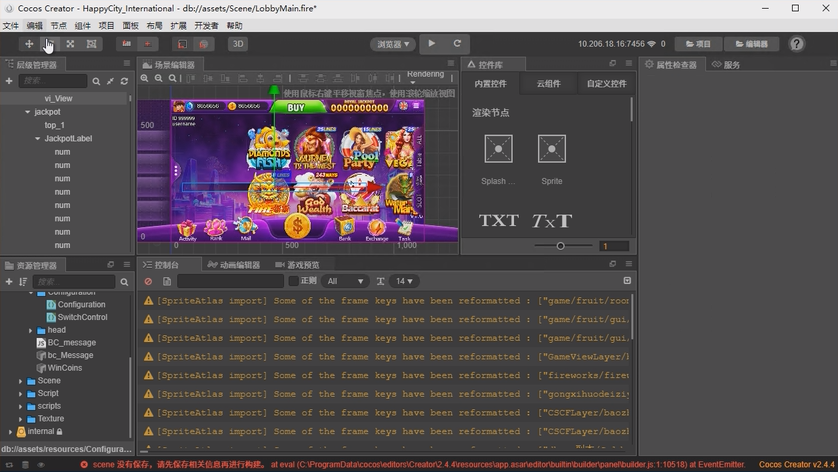
Task: Toggle console collapse-messages checkbox icon
Action: pyautogui.click(x=627, y=281)
